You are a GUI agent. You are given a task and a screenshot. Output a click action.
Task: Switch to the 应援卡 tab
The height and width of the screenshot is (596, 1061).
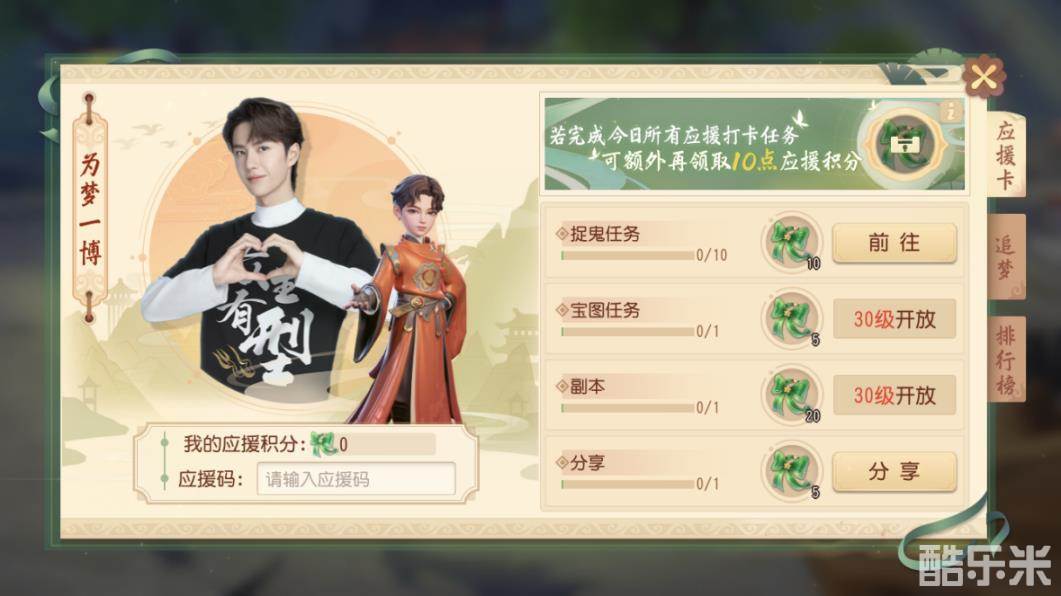click(x=1006, y=156)
